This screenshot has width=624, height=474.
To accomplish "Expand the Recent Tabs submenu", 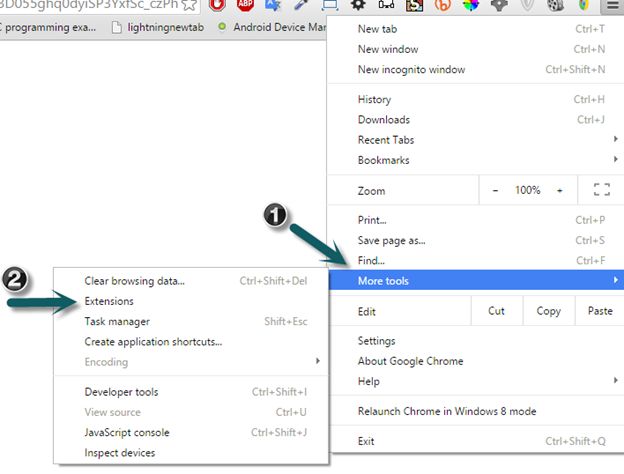I will (x=476, y=140).
